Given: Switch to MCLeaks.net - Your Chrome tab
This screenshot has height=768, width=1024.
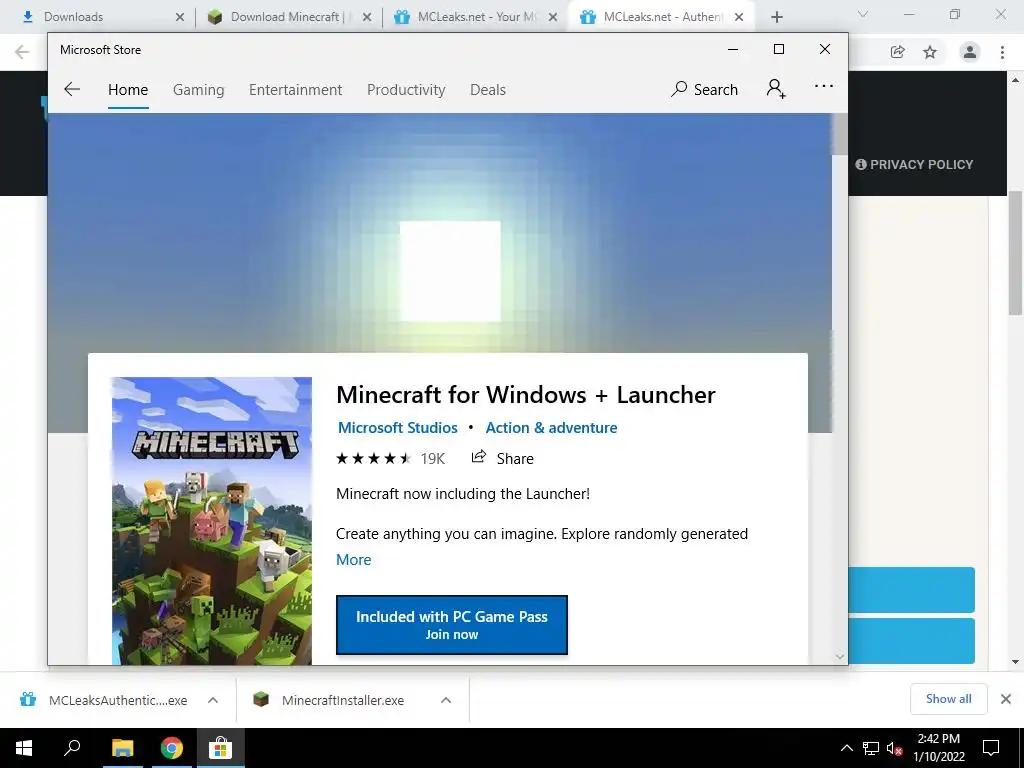Looking at the screenshot, I should 475,17.
